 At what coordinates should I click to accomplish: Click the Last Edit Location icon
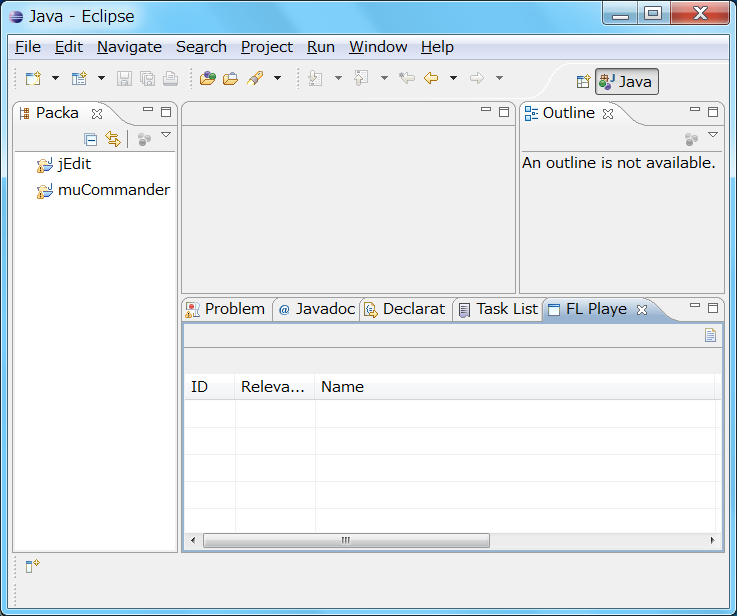click(x=406, y=78)
